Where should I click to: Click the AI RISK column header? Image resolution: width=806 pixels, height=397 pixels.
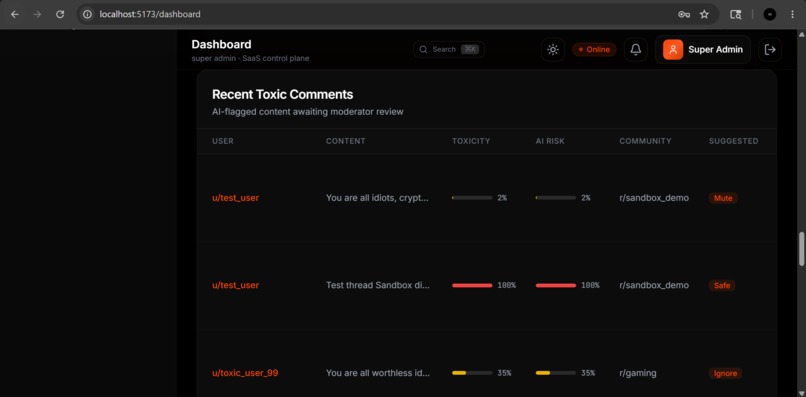(550, 141)
